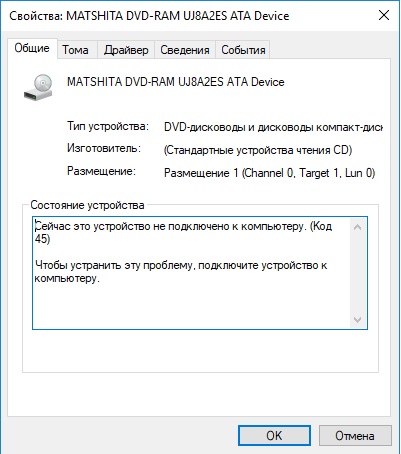
Task: Click the Чтобы устранить эту проблему text
Action: click(x=181, y=272)
